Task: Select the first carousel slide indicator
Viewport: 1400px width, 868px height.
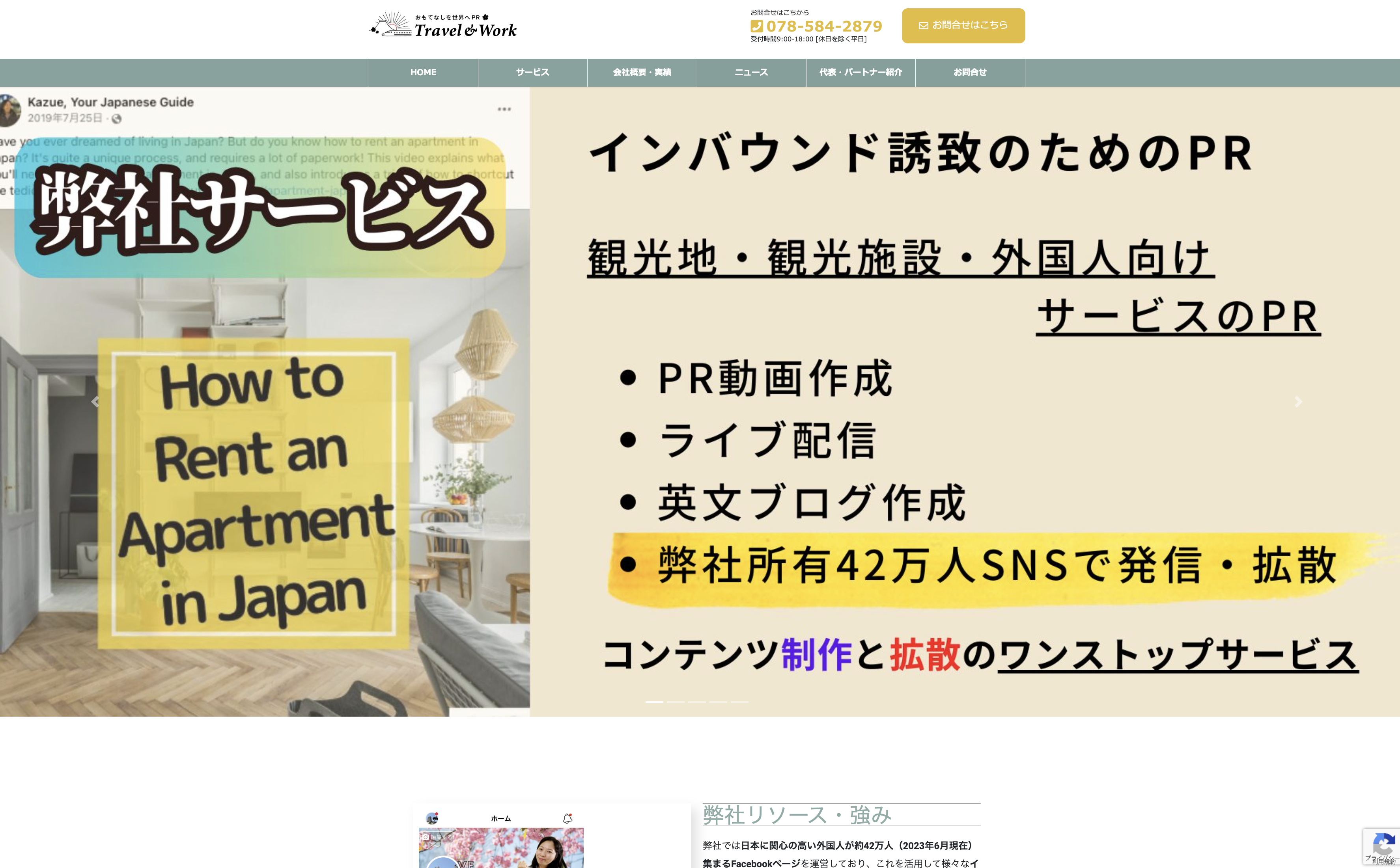Action: coord(654,702)
